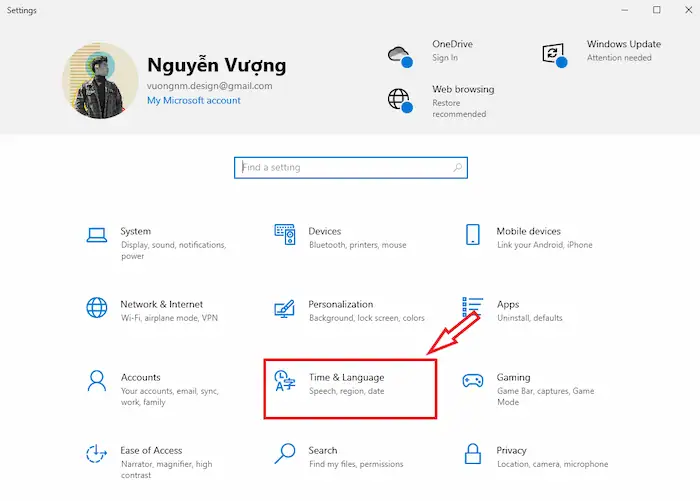Screen dimensions: 700x501
Task: Open the System settings monitor icon
Action: (x=97, y=235)
